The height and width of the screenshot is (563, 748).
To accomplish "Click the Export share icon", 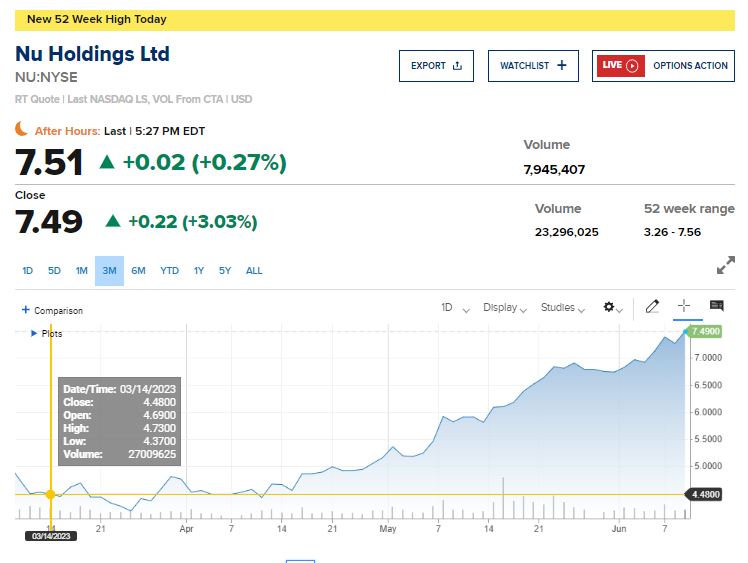I will click(x=457, y=65).
